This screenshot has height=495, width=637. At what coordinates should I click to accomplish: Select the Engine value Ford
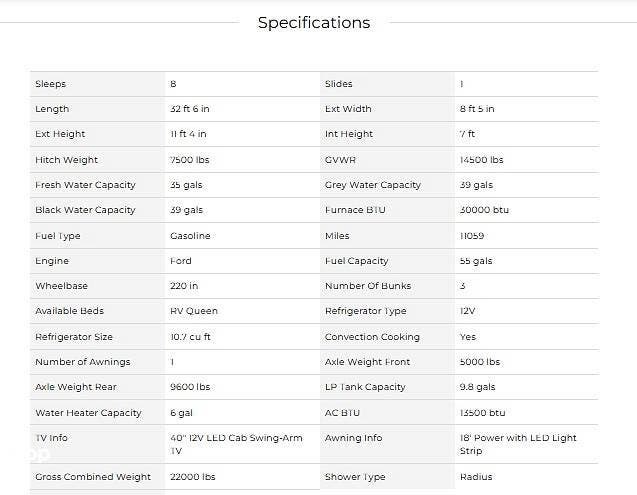181,261
